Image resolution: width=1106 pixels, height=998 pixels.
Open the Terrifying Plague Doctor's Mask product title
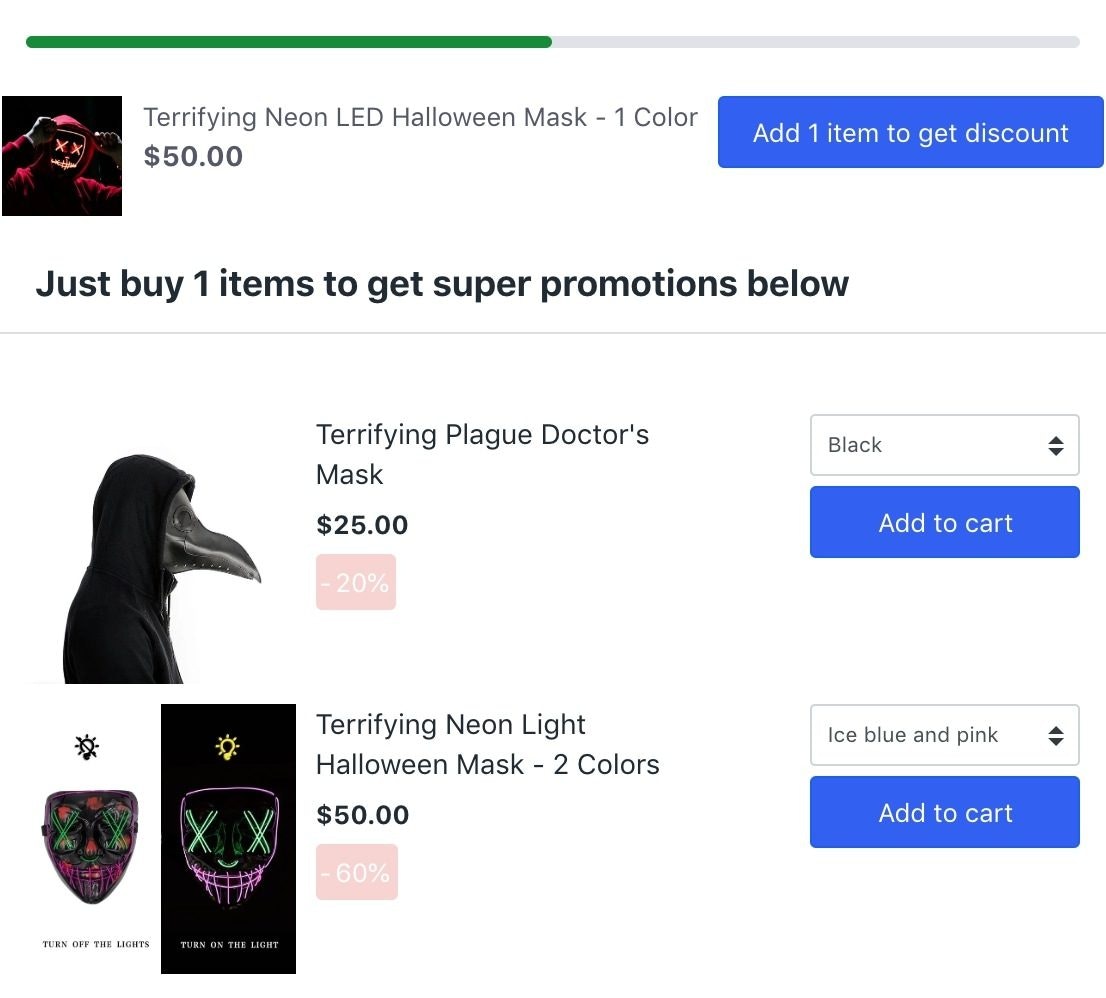[483, 454]
